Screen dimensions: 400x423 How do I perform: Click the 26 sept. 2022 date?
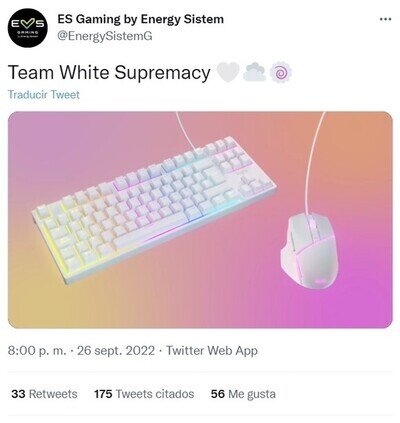tap(116, 351)
